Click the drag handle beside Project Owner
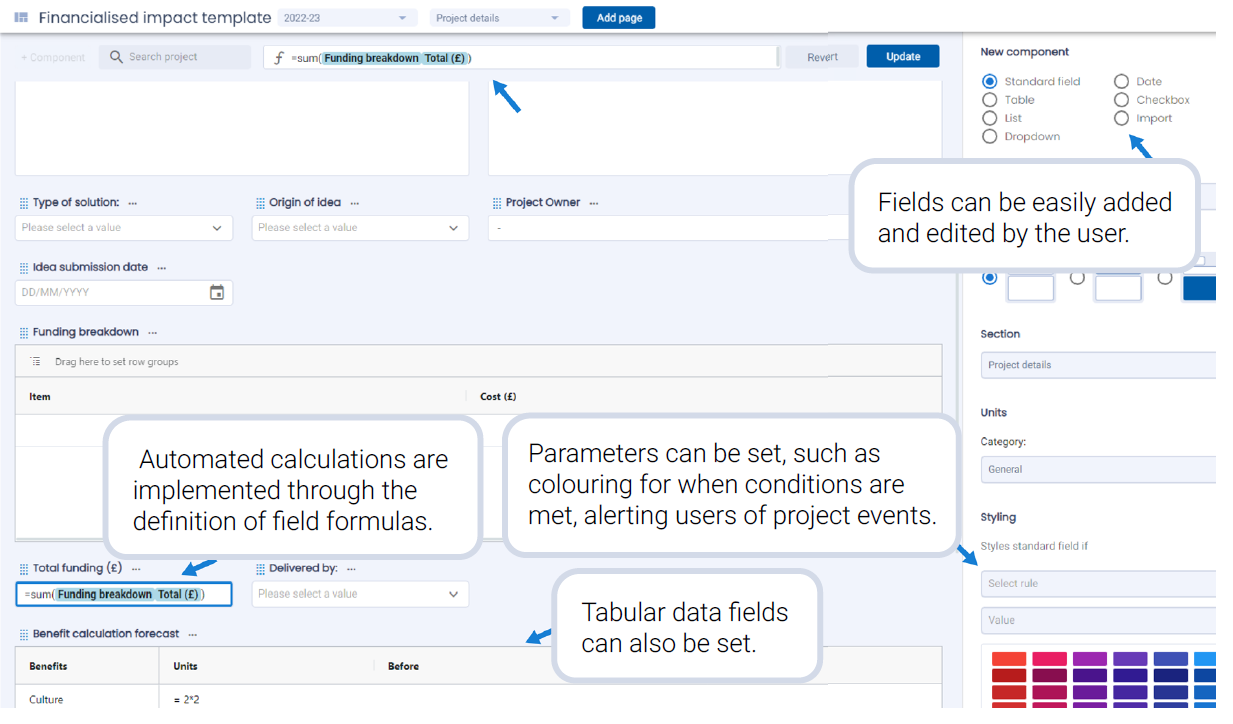Screen dimensions: 1233x724 pyautogui.click(x=497, y=203)
